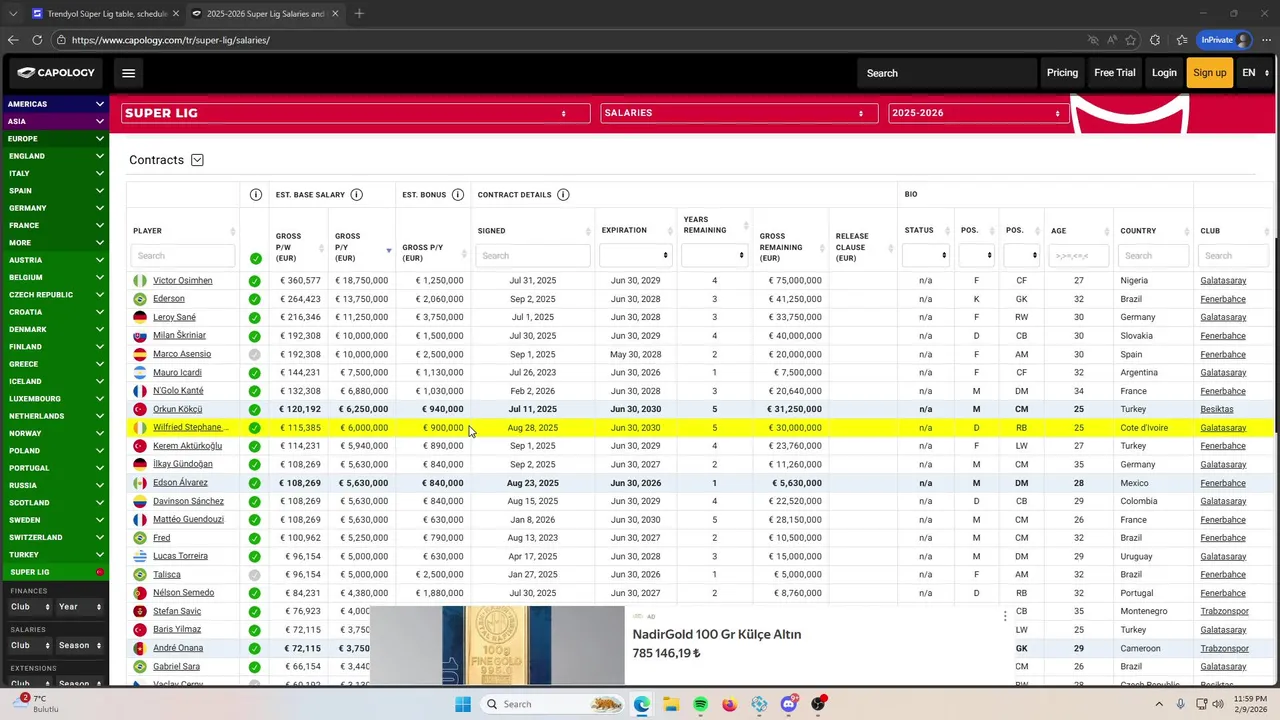Open Spotify from the taskbar
This screenshot has width=1280, height=720.
pyautogui.click(x=700, y=704)
